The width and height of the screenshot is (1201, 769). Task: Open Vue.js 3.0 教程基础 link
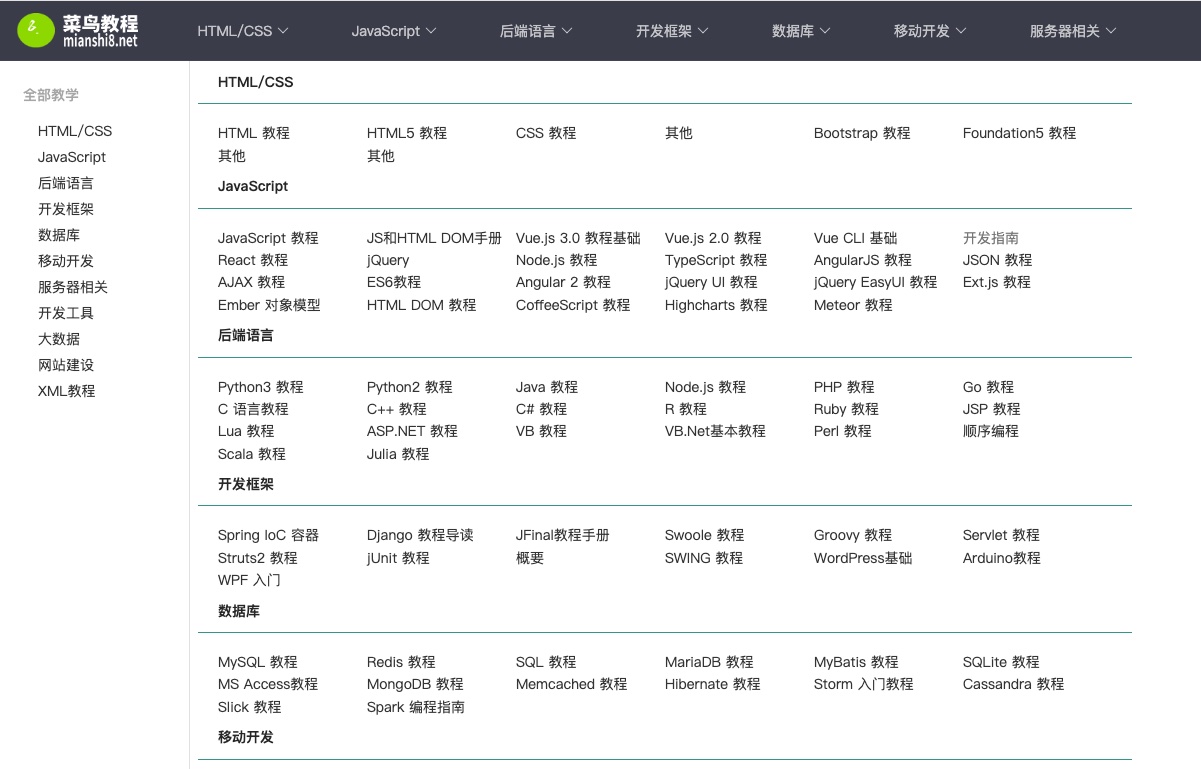(578, 238)
